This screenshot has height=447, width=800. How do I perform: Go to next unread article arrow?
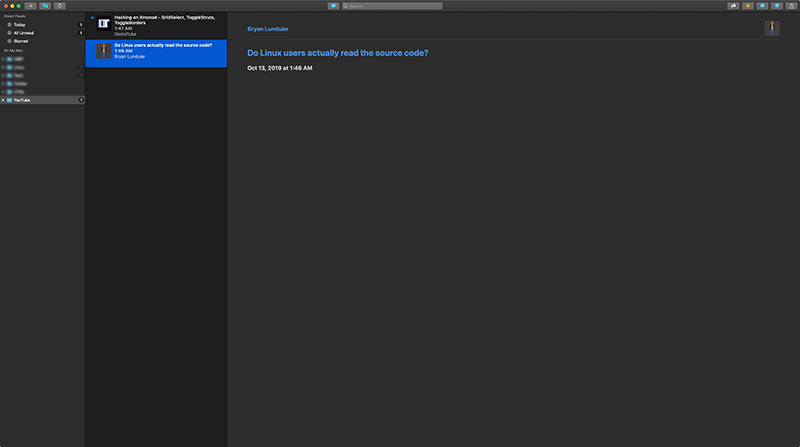733,5
